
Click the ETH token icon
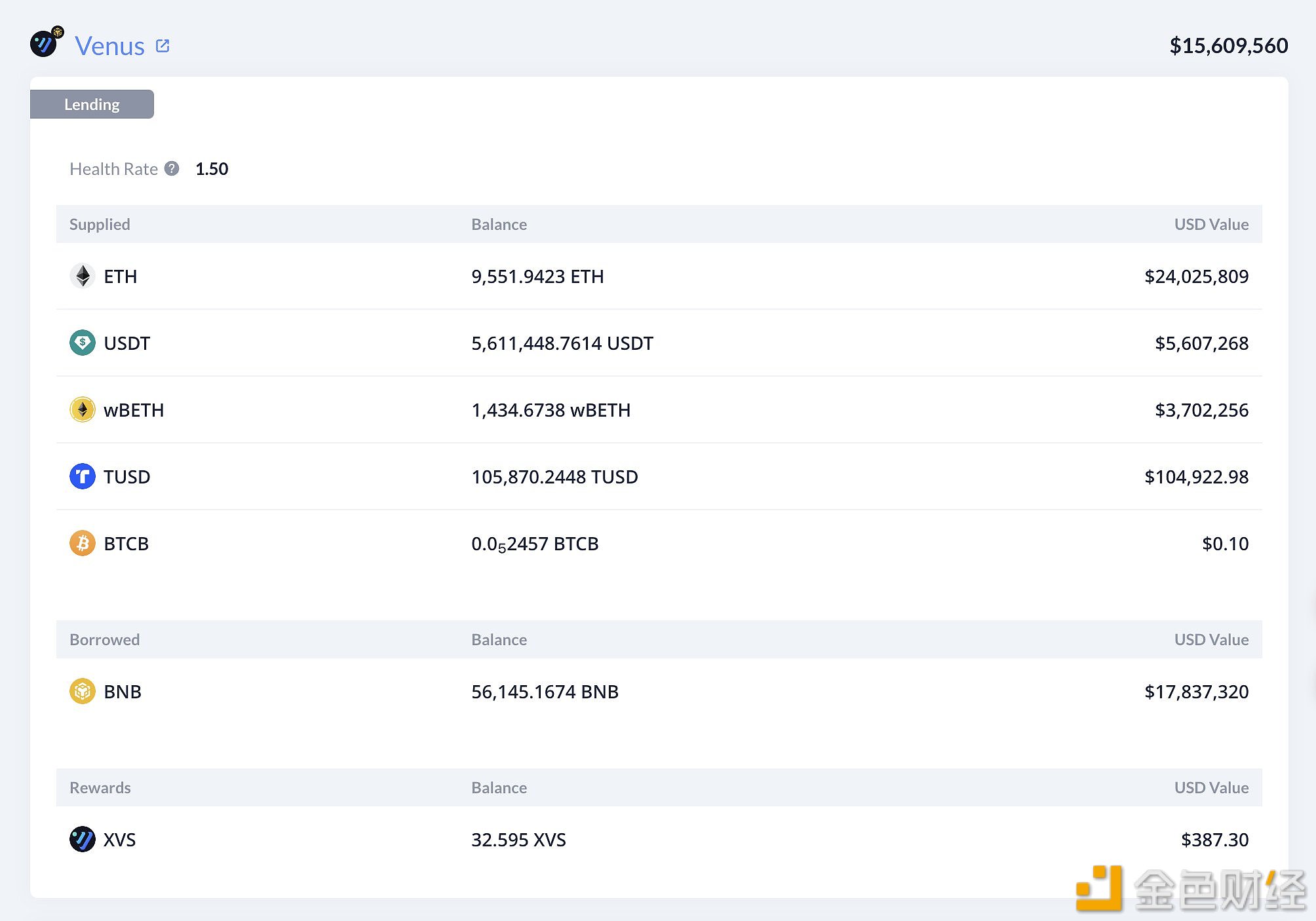pos(83,276)
